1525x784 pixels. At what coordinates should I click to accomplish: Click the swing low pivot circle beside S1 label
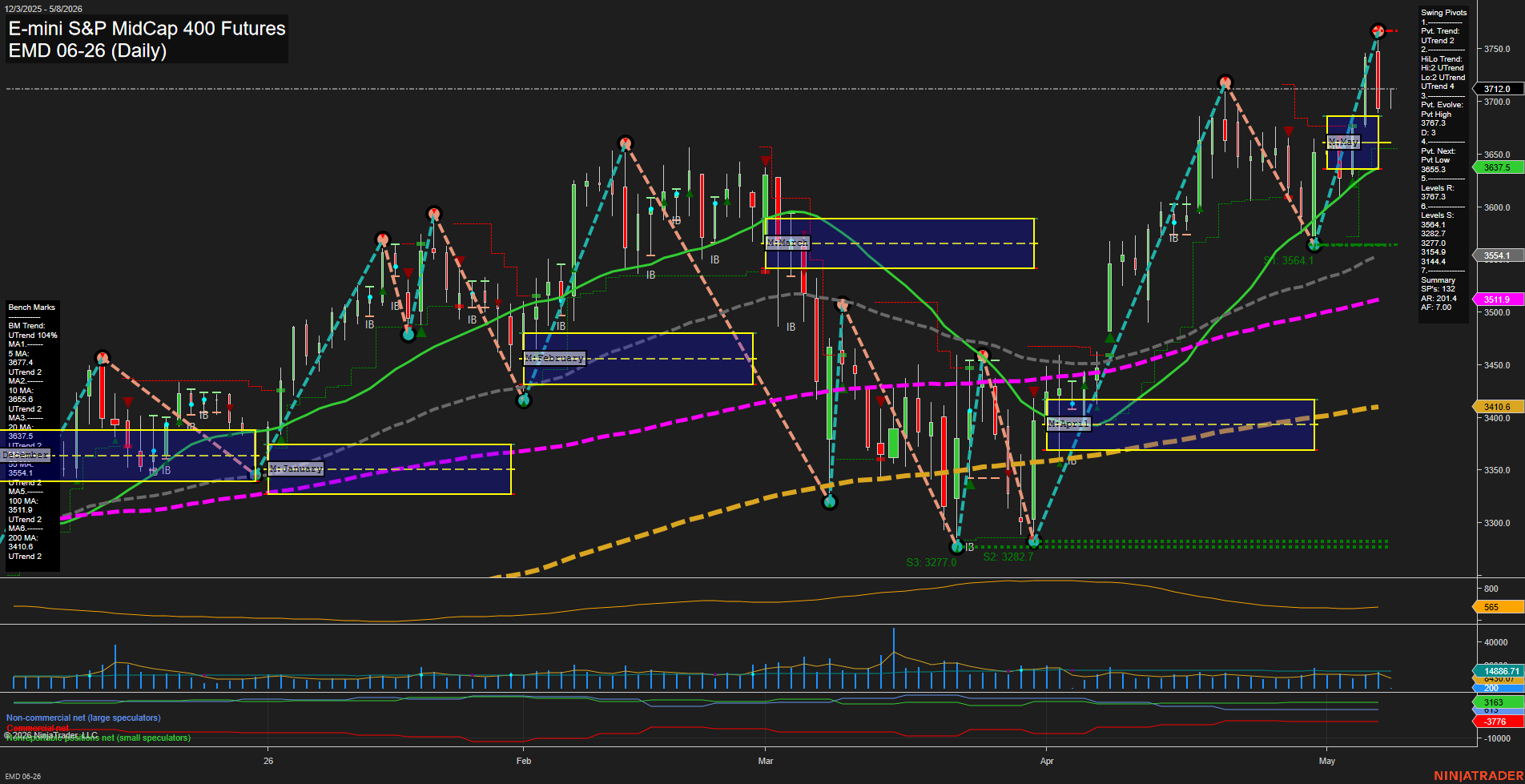1314,244
